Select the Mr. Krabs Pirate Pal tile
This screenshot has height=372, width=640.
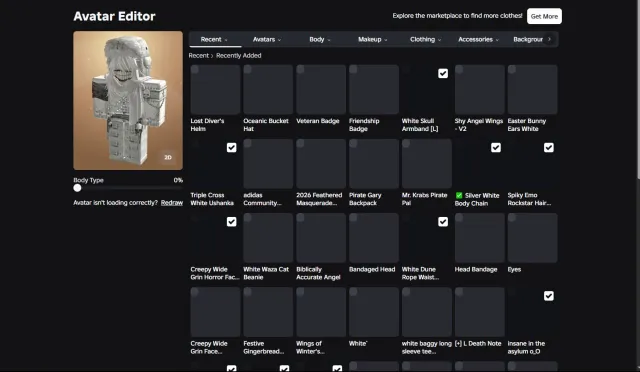click(427, 164)
